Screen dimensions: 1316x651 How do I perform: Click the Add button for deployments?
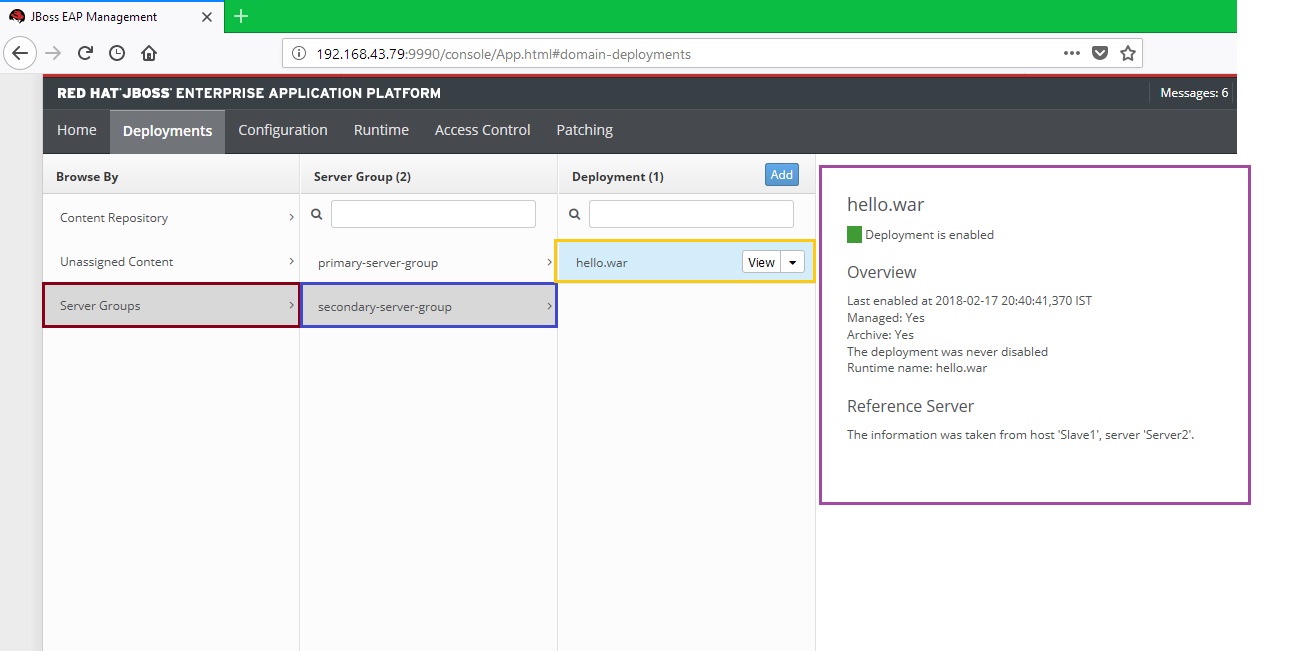coord(781,174)
